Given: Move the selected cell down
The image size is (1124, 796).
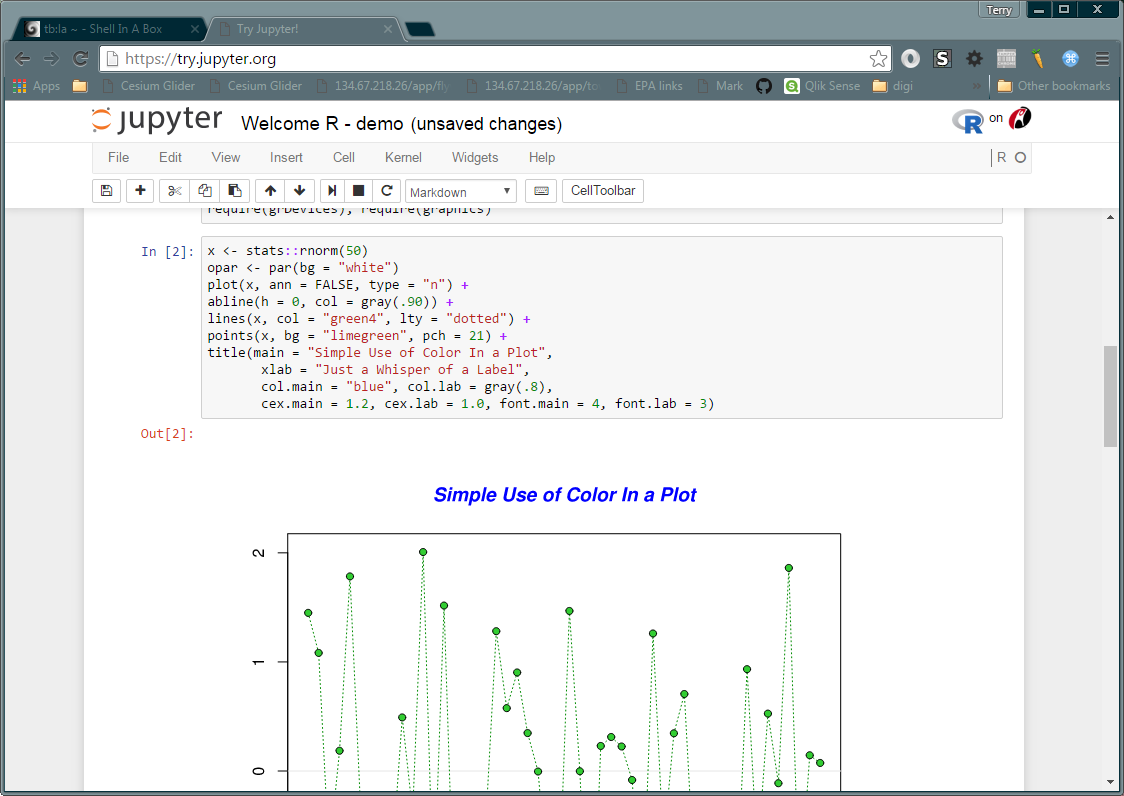Looking at the screenshot, I should point(299,191).
